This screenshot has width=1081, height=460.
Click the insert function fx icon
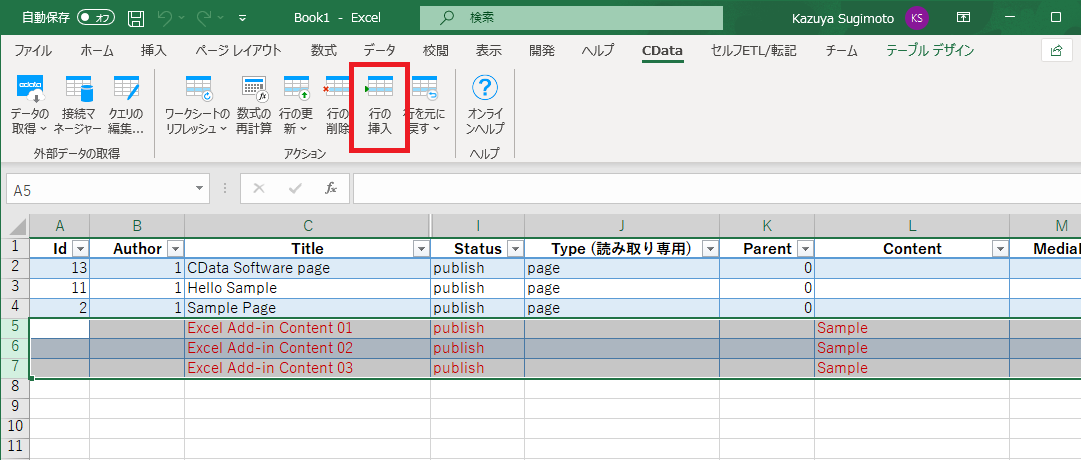pyautogui.click(x=331, y=188)
